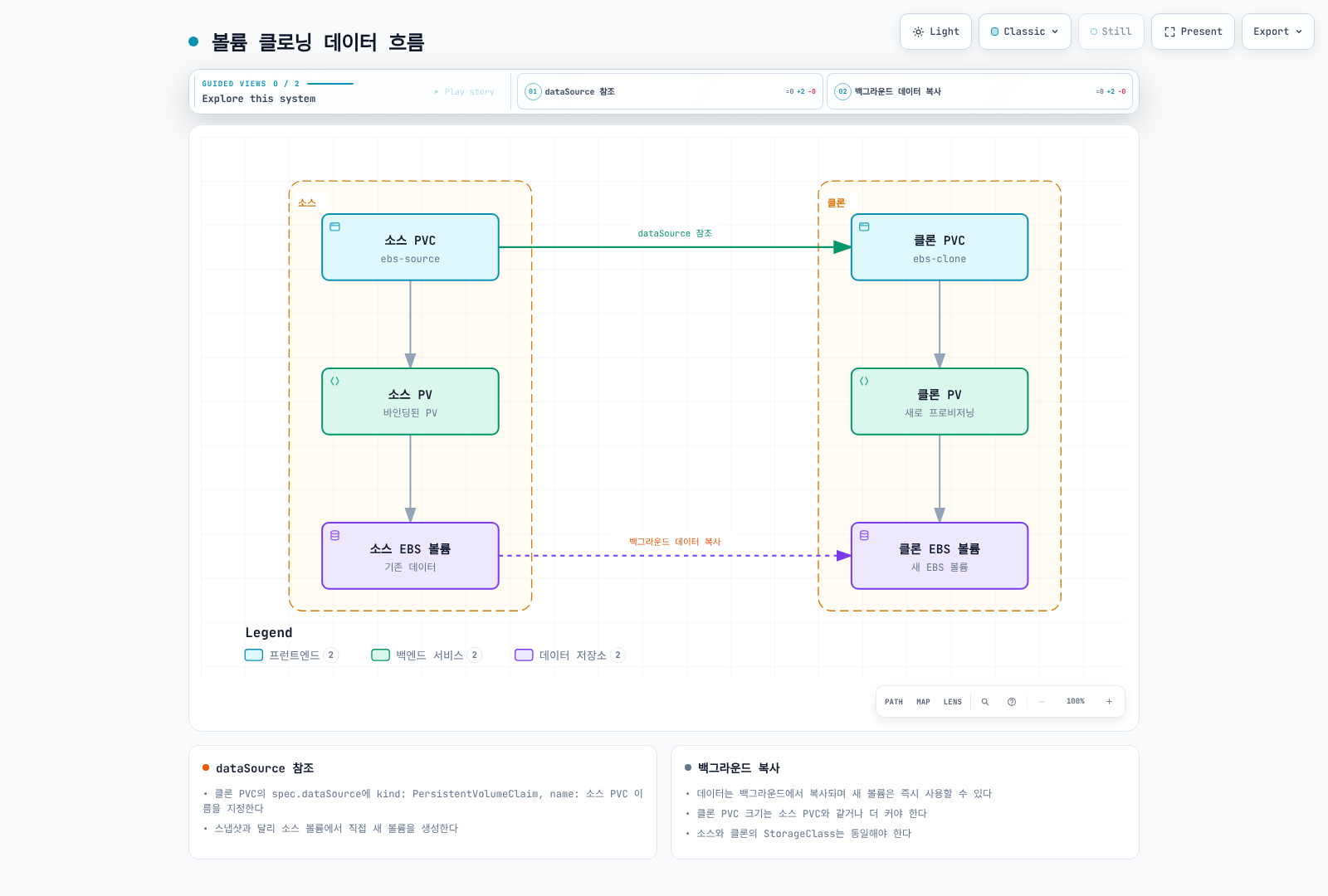This screenshot has height=896, width=1328.
Task: Zoom out with the minus button
Action: pos(1042,702)
